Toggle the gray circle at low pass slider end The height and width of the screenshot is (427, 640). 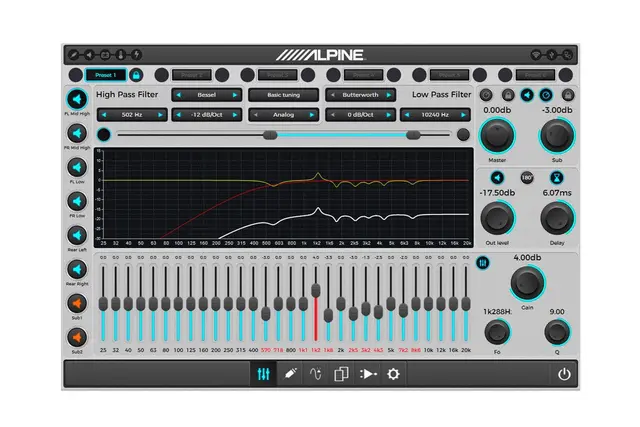point(463,134)
